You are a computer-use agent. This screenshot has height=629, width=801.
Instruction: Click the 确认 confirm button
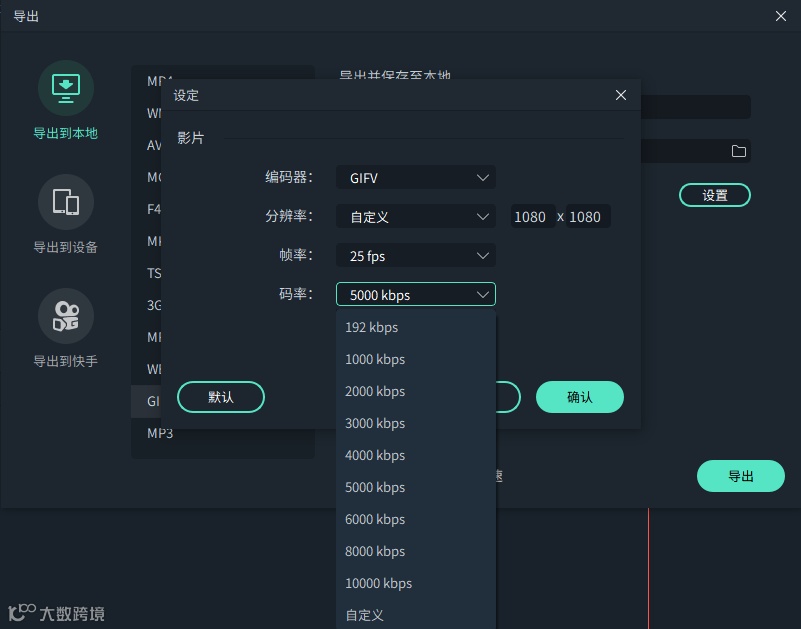coord(580,397)
